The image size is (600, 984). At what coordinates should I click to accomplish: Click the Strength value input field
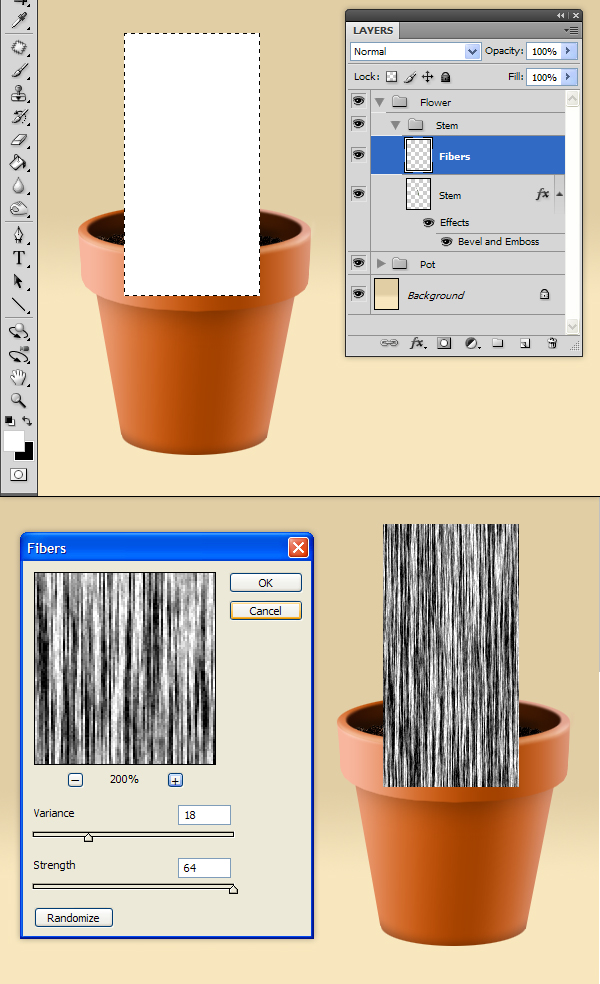pos(204,867)
